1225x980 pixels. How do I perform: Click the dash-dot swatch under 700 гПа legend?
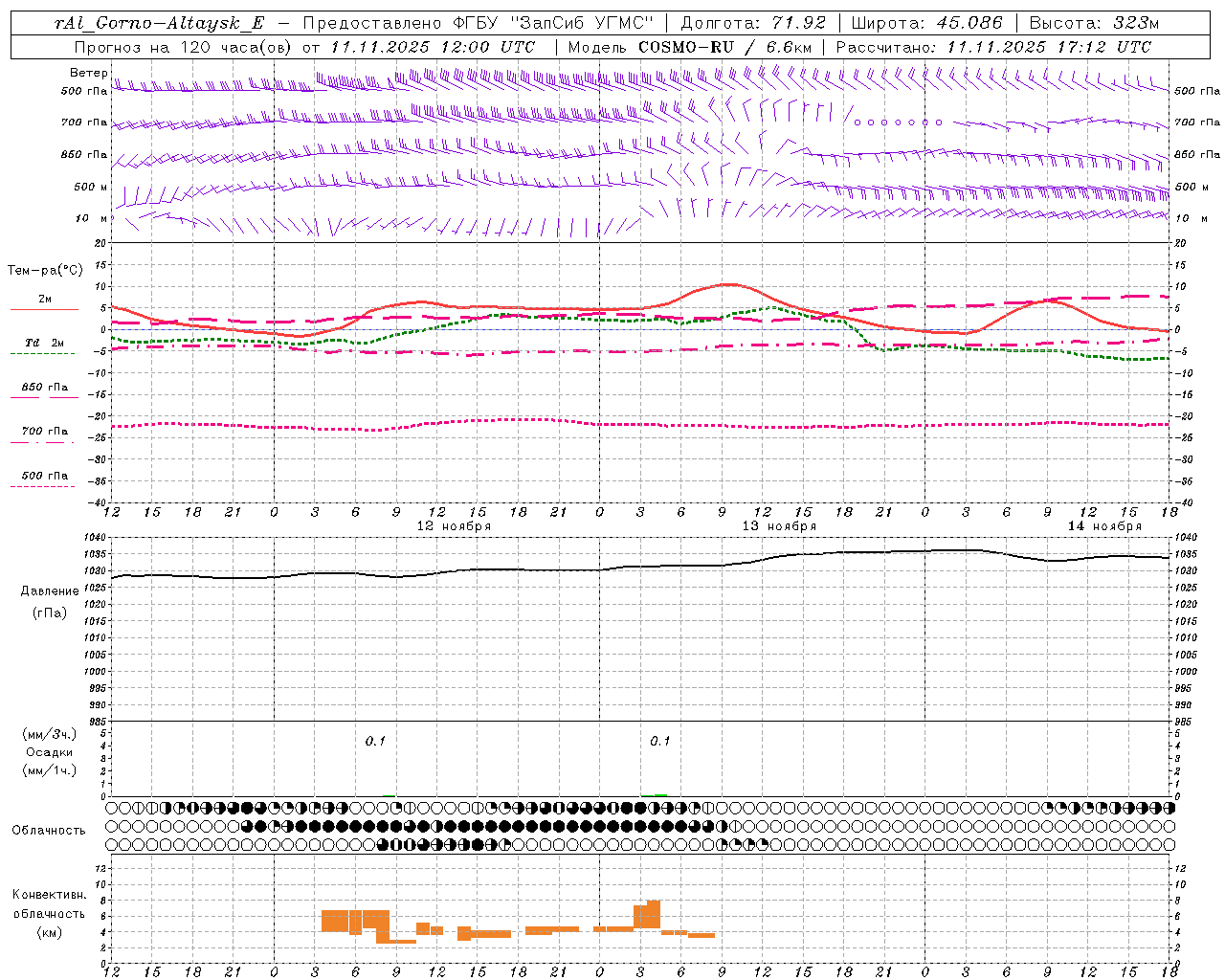42,442
